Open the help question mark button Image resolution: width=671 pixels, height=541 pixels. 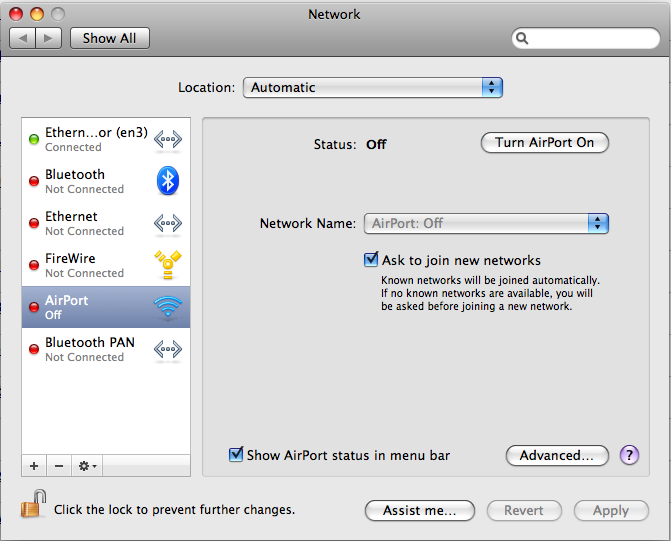click(629, 455)
